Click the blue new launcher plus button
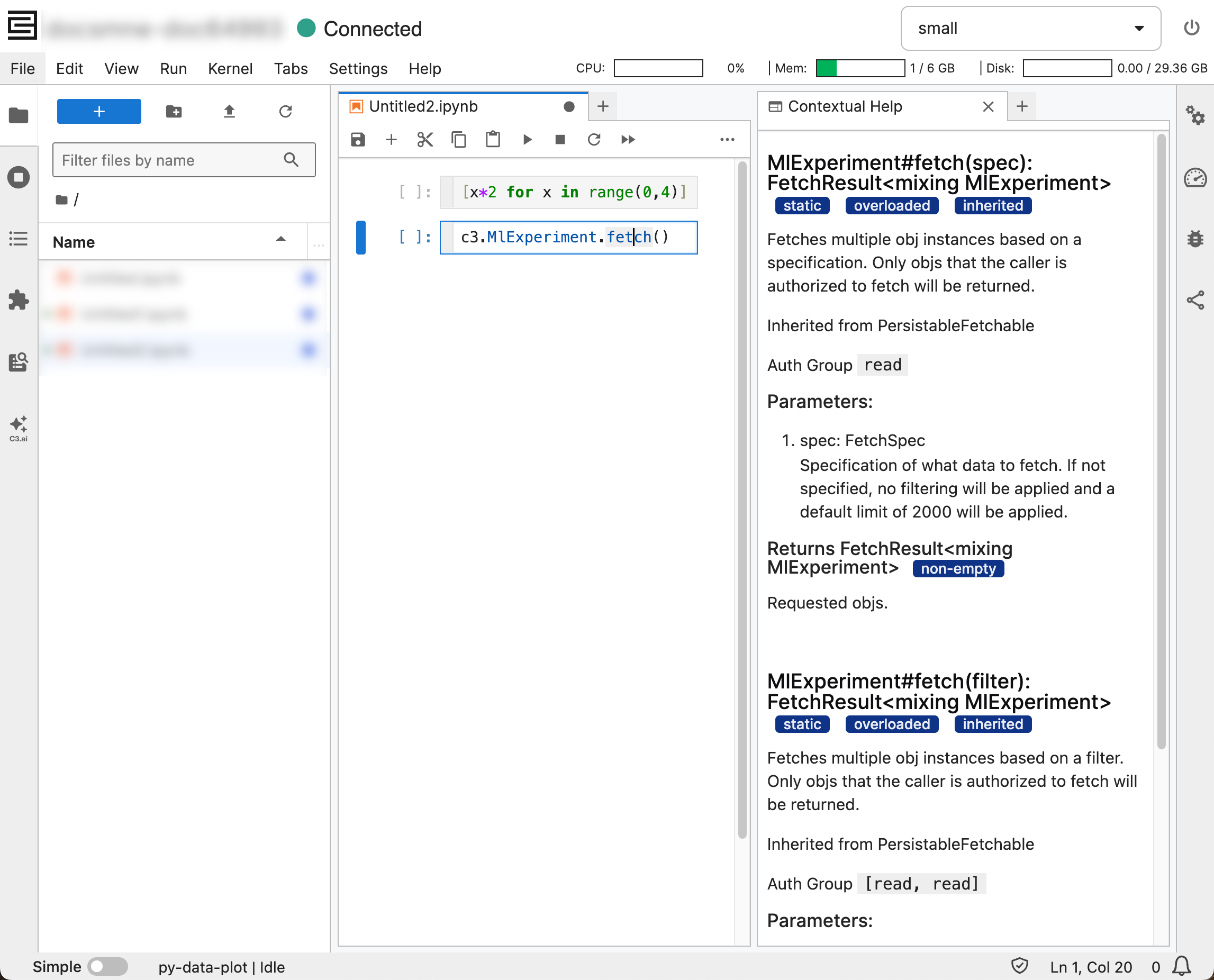This screenshot has height=980, width=1214. [99, 111]
